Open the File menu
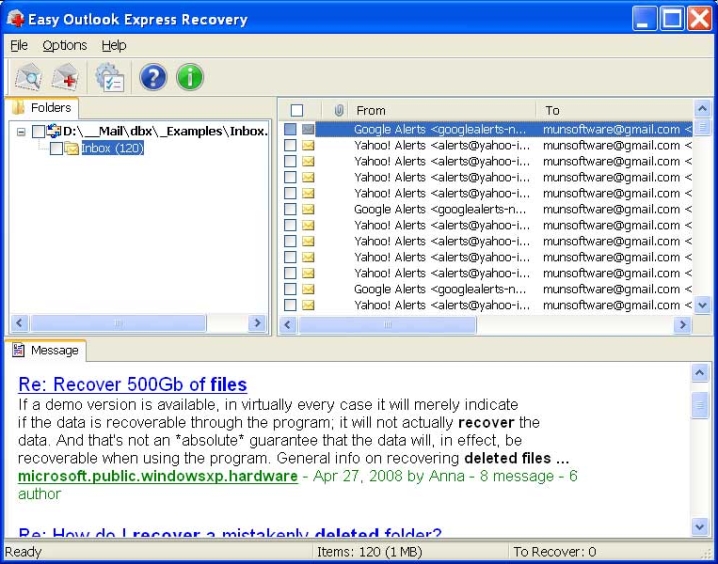 (19, 45)
